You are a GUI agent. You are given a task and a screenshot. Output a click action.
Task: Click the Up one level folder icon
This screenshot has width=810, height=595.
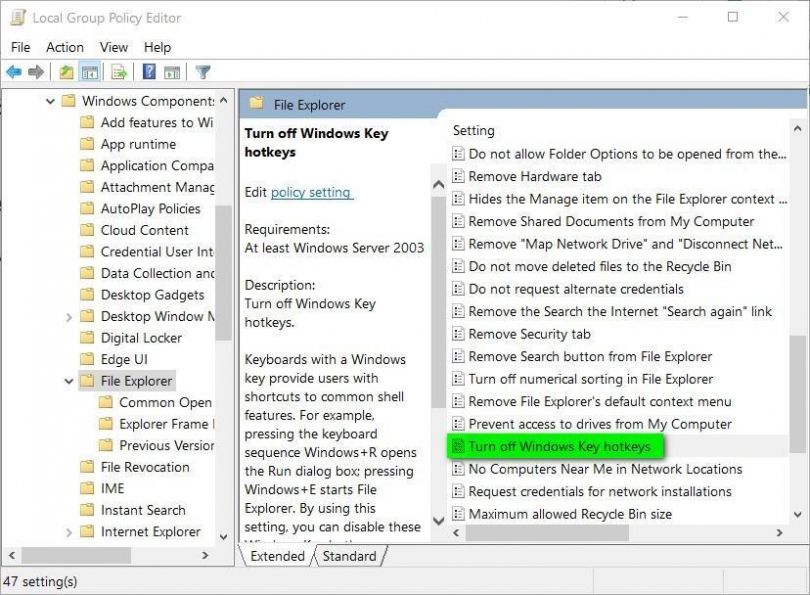point(65,71)
